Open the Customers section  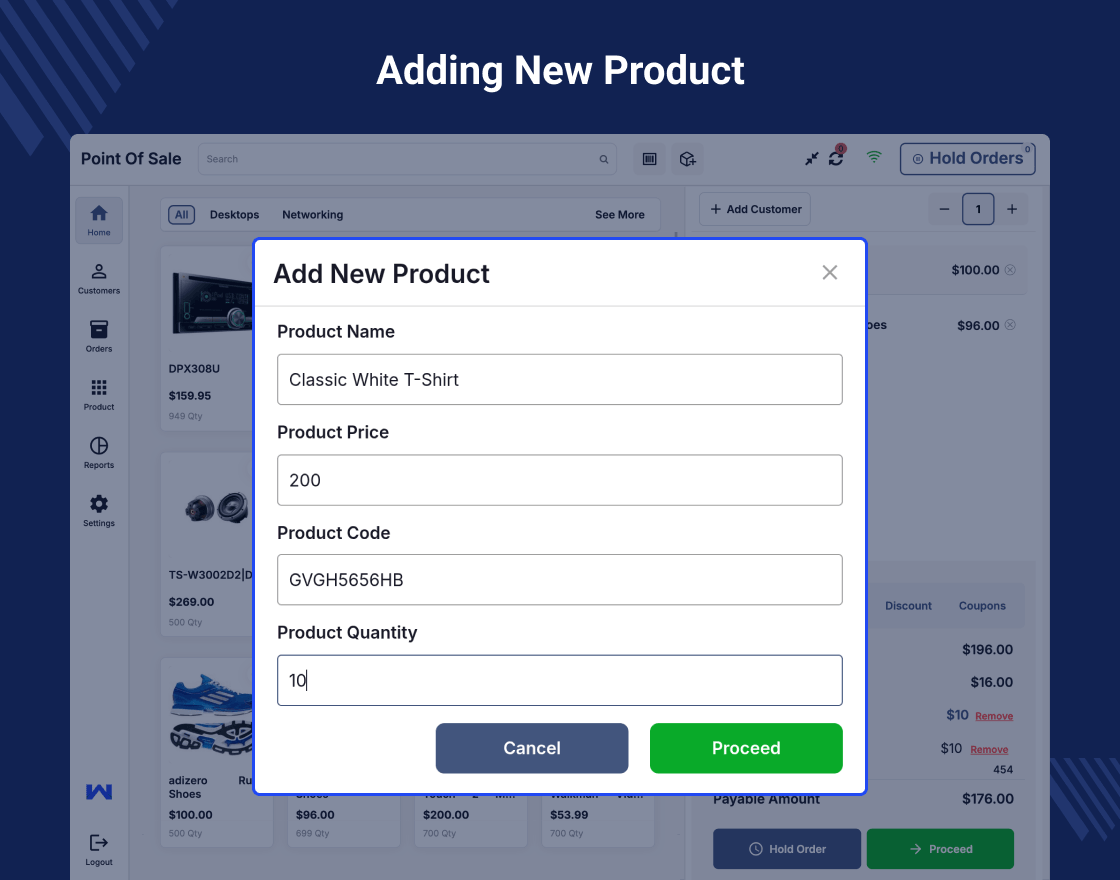(99, 278)
